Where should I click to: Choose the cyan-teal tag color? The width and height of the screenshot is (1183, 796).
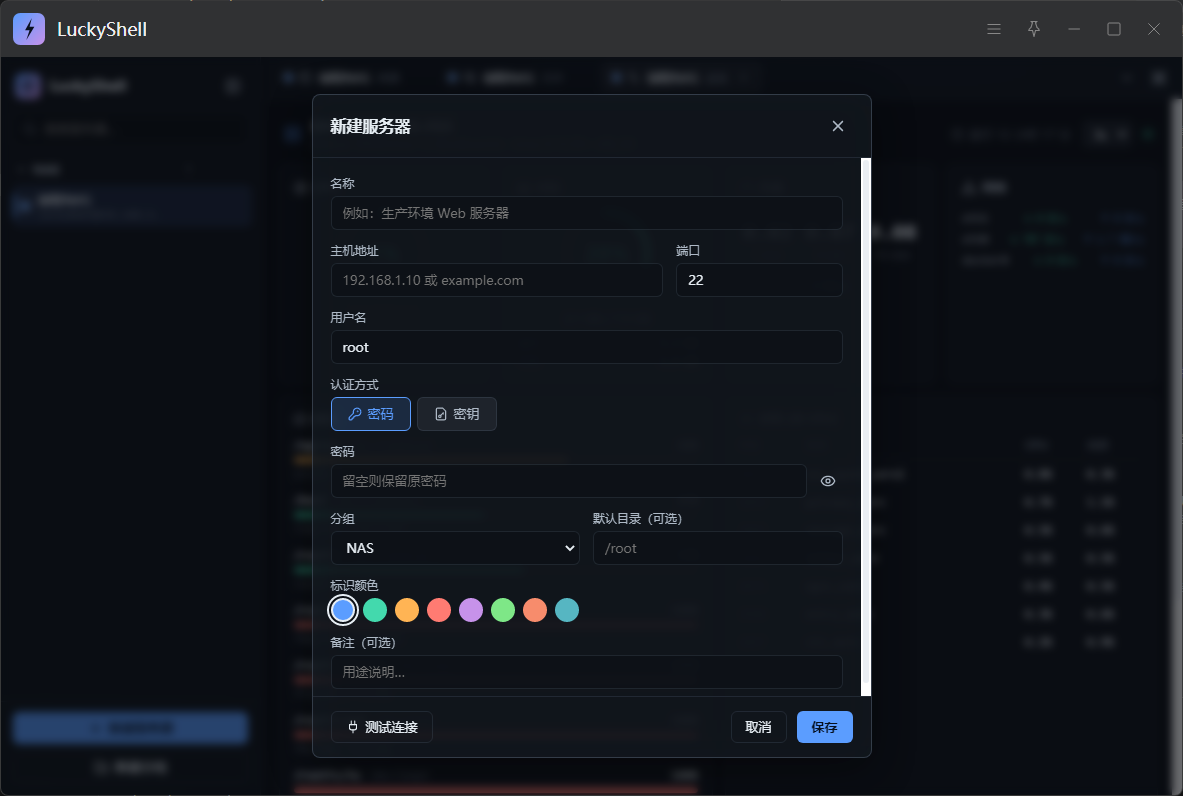[x=567, y=610]
